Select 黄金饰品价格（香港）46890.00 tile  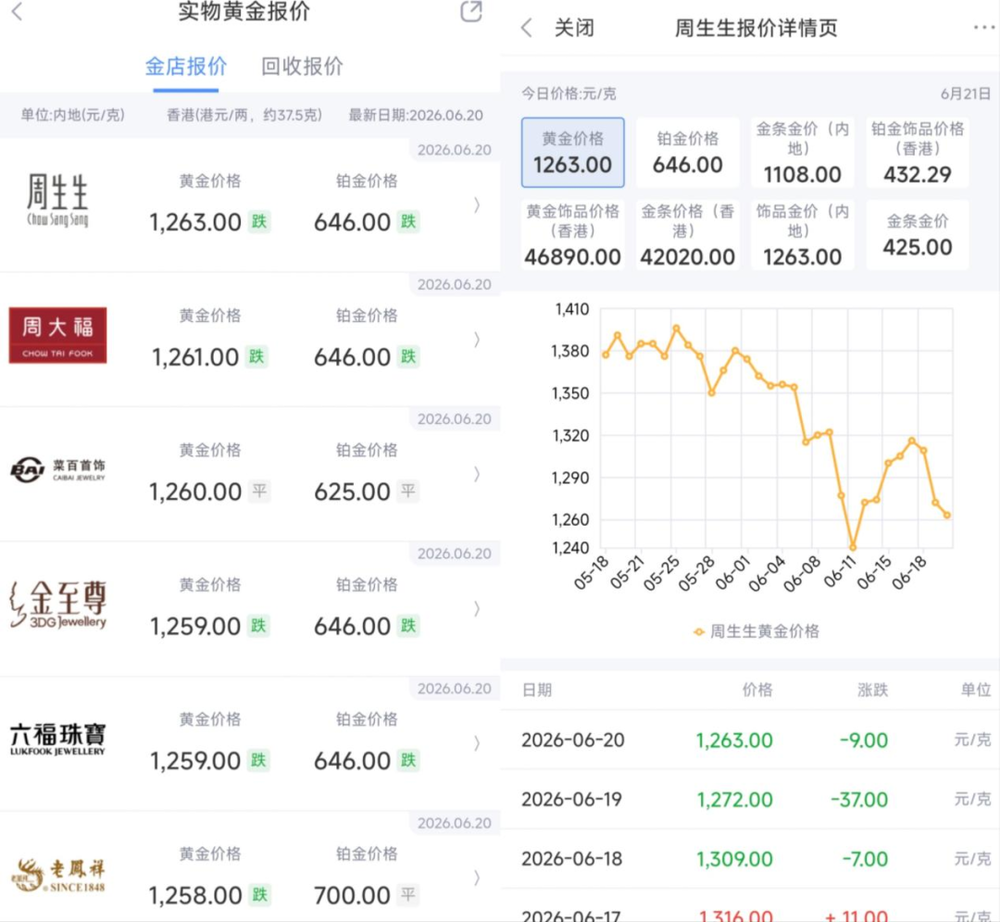573,235
